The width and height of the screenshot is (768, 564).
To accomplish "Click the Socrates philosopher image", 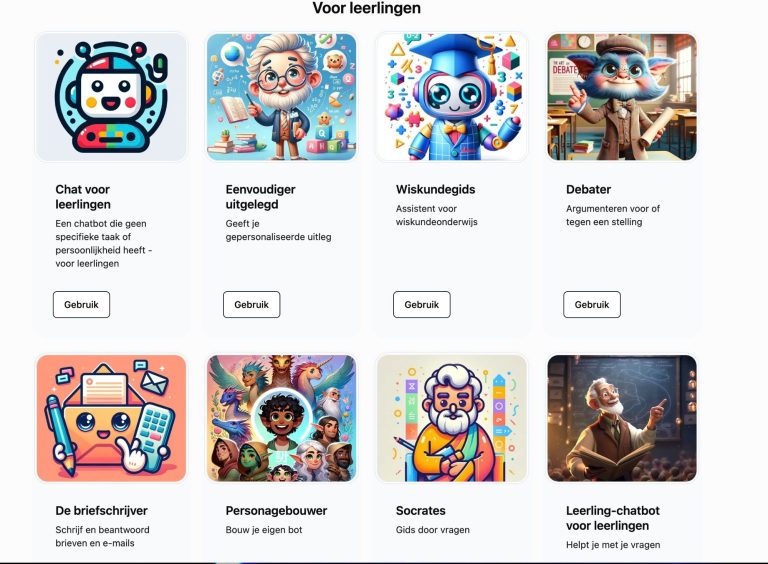I will click(452, 418).
